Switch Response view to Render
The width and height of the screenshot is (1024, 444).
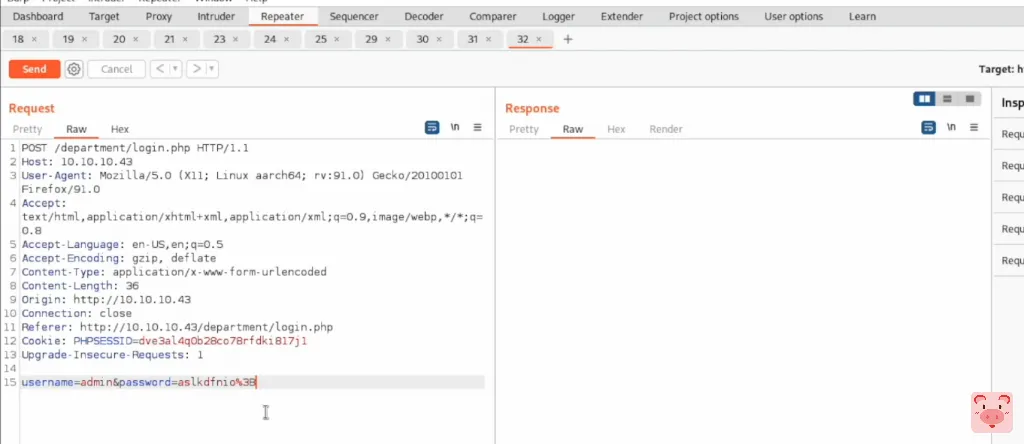(x=665, y=129)
